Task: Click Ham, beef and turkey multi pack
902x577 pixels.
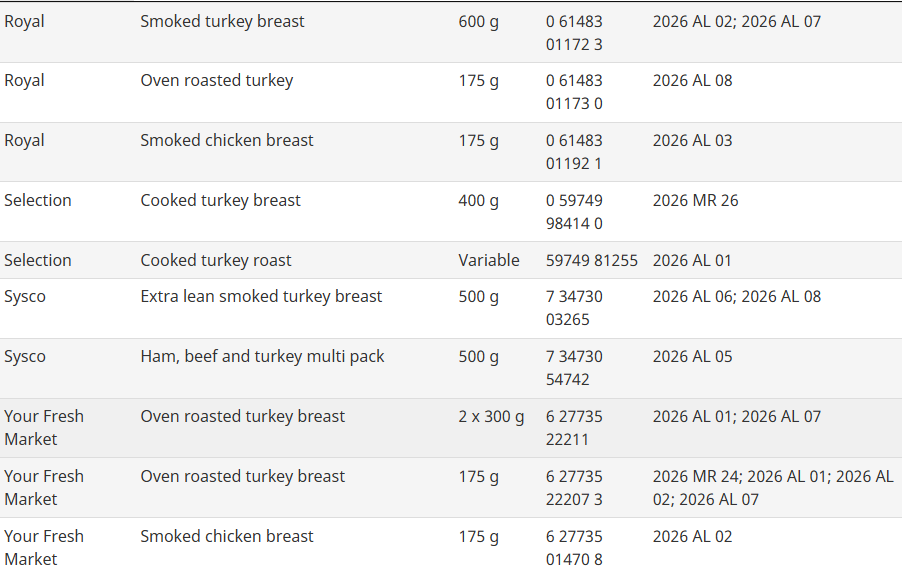Action: [262, 356]
